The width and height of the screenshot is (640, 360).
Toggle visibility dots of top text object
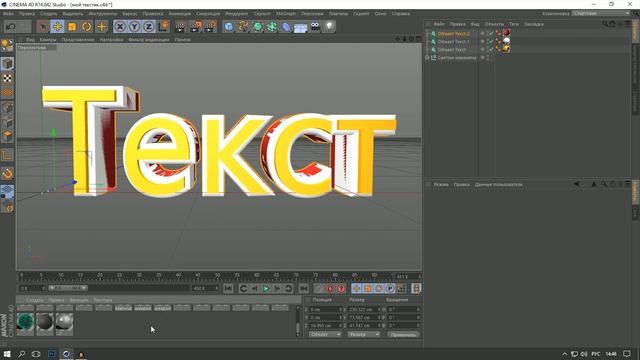point(487,33)
